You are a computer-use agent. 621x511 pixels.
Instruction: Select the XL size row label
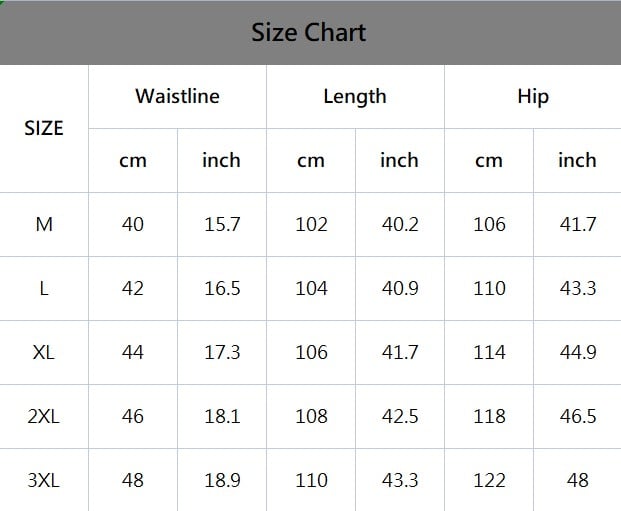(x=44, y=352)
